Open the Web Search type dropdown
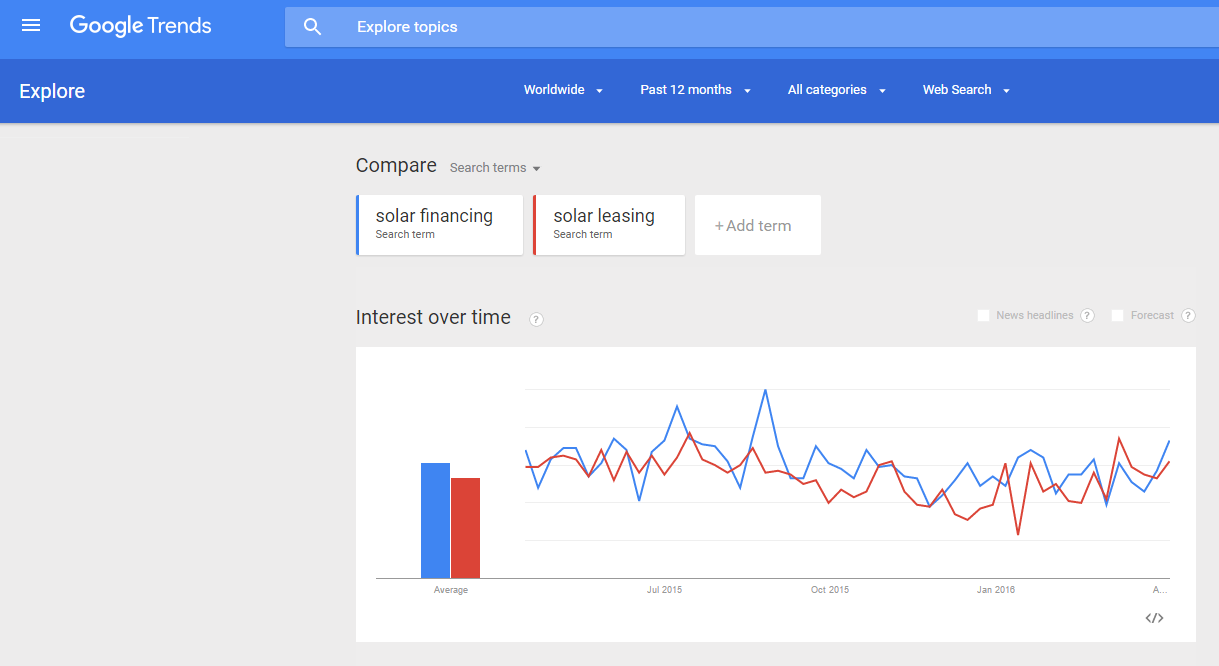The image size is (1219, 666). click(x=965, y=89)
